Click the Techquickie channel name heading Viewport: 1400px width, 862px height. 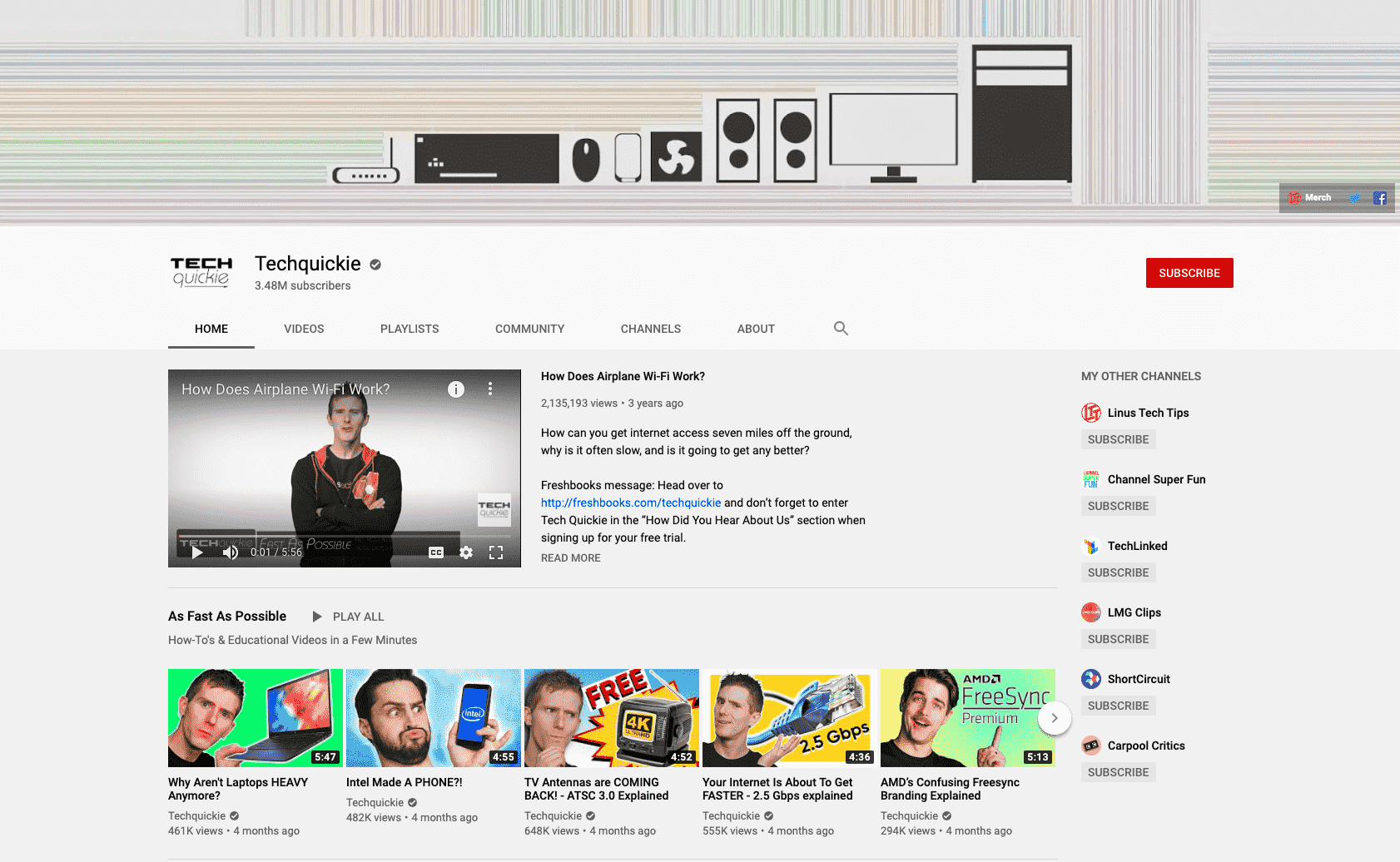[308, 264]
